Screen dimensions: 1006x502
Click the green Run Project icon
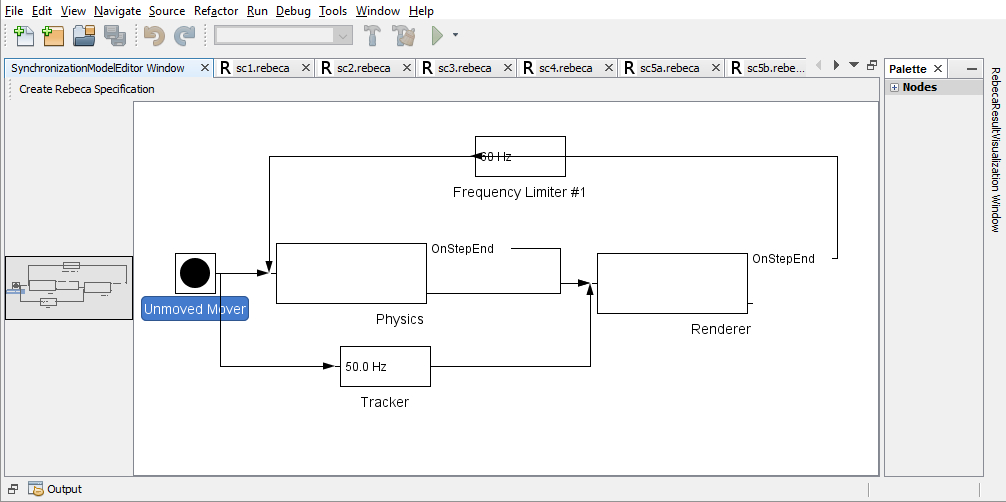(x=438, y=35)
